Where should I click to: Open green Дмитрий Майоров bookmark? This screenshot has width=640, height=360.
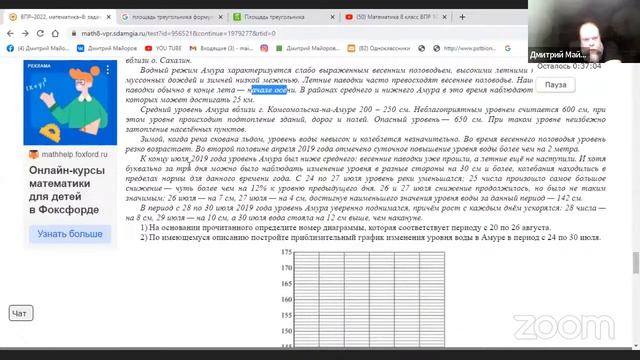coord(308,48)
